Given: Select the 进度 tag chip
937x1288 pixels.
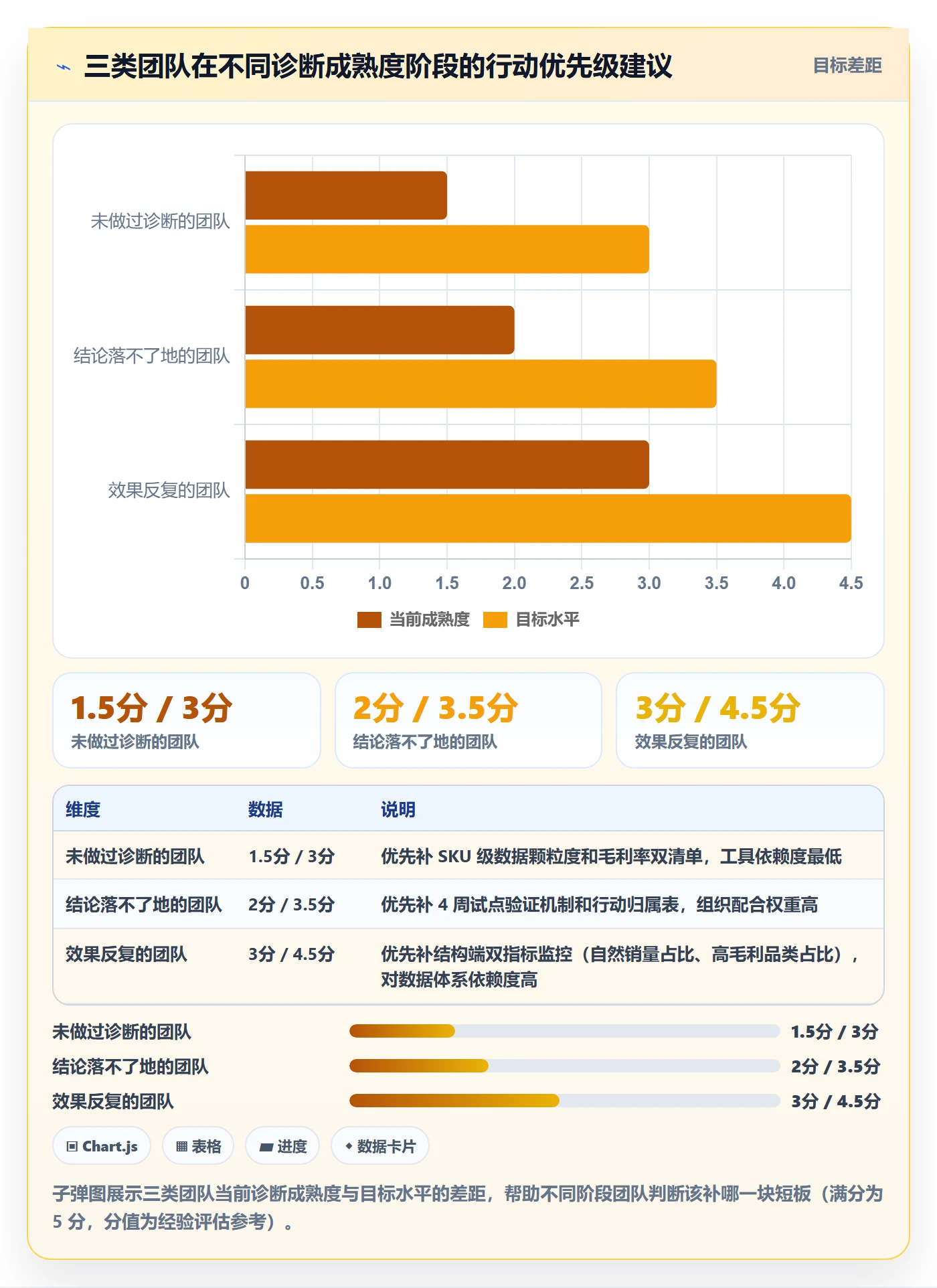Looking at the screenshot, I should 282,1146.
